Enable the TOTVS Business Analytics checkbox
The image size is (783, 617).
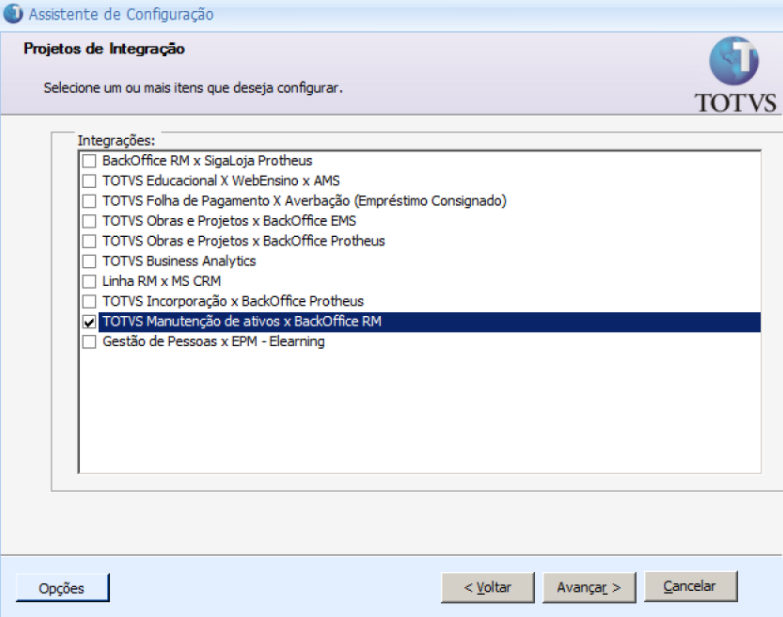coord(89,261)
